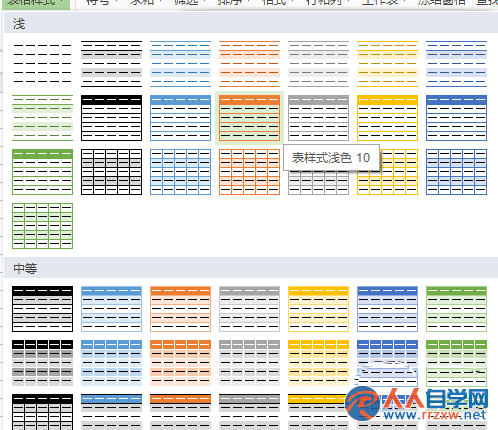Select the plain black dashed style without shading in Light section
The image size is (498, 430).
coord(42,64)
